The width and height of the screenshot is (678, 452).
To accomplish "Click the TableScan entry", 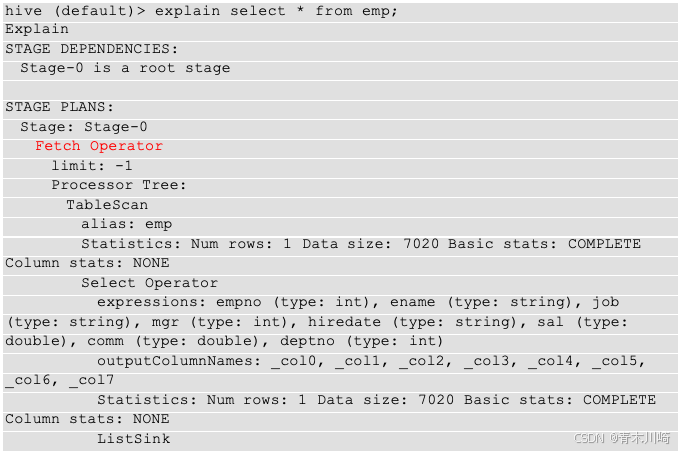I will (107, 205).
